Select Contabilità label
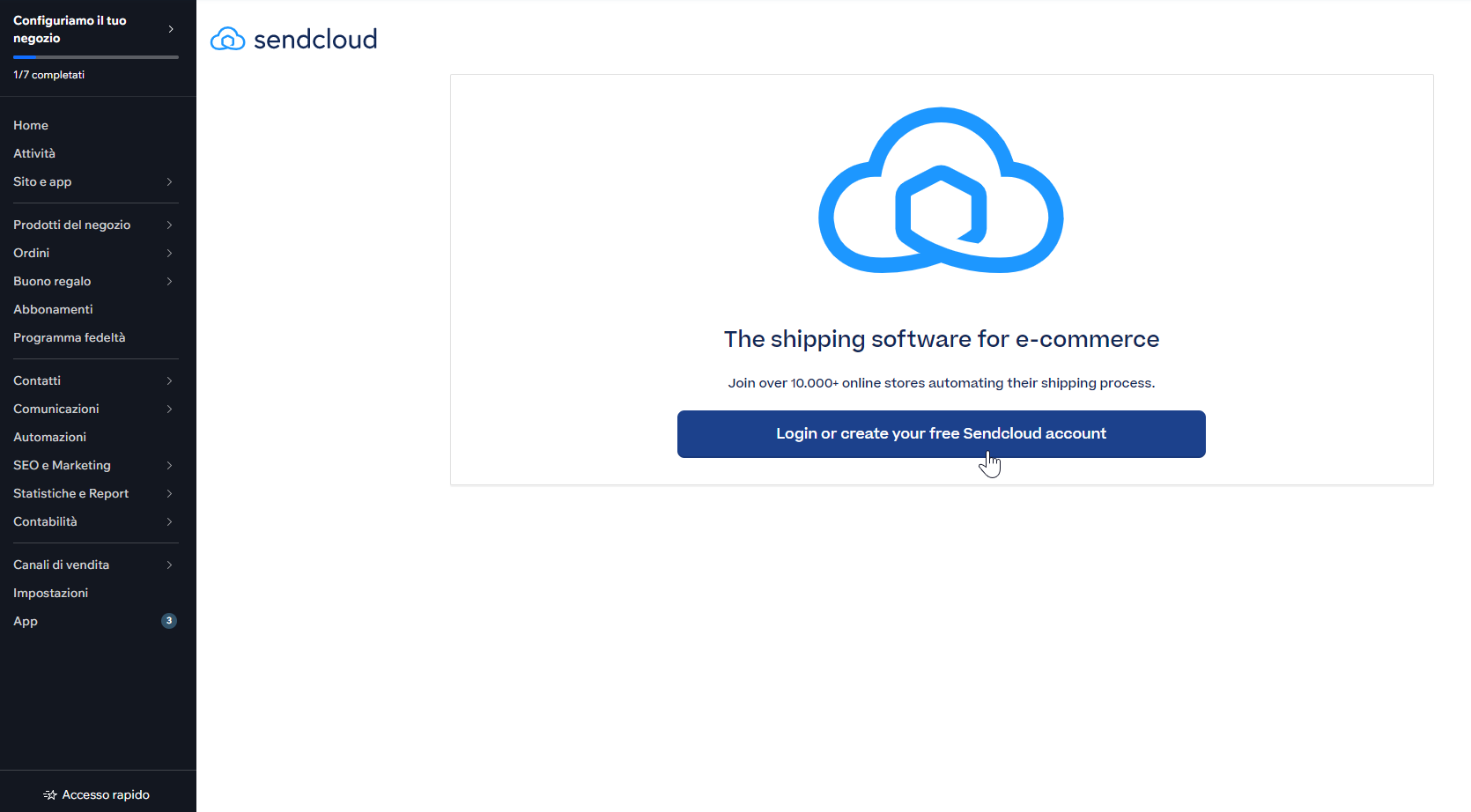Image resolution: width=1471 pixels, height=812 pixels. [x=45, y=521]
